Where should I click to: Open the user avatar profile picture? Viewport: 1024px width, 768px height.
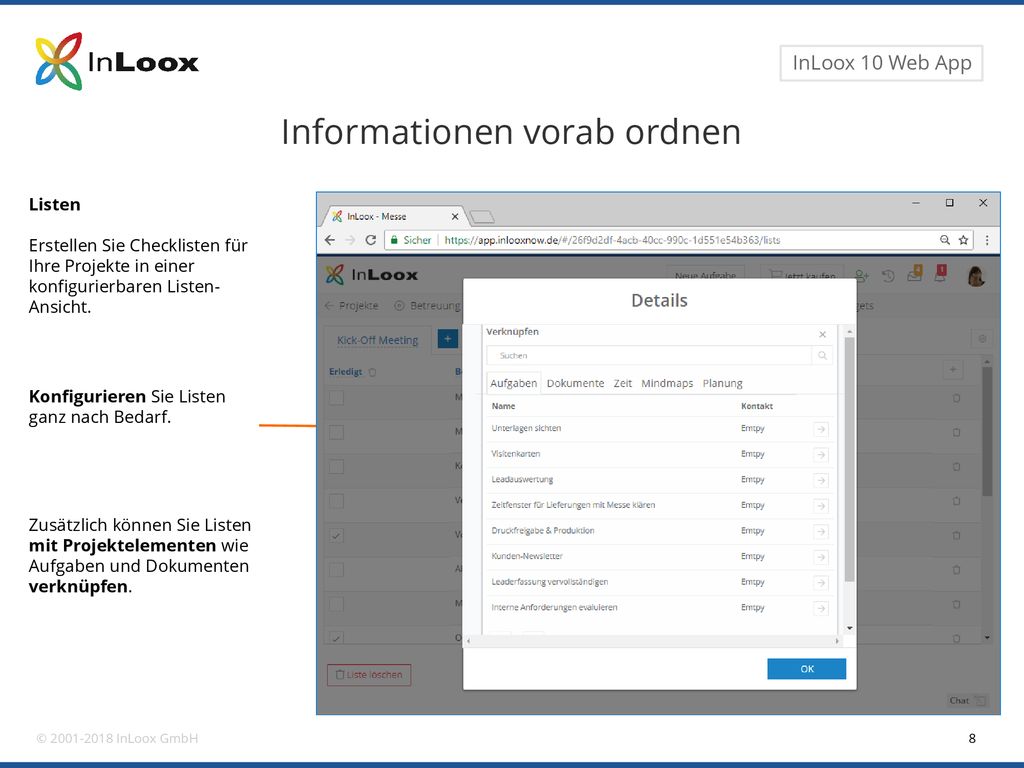click(x=976, y=276)
